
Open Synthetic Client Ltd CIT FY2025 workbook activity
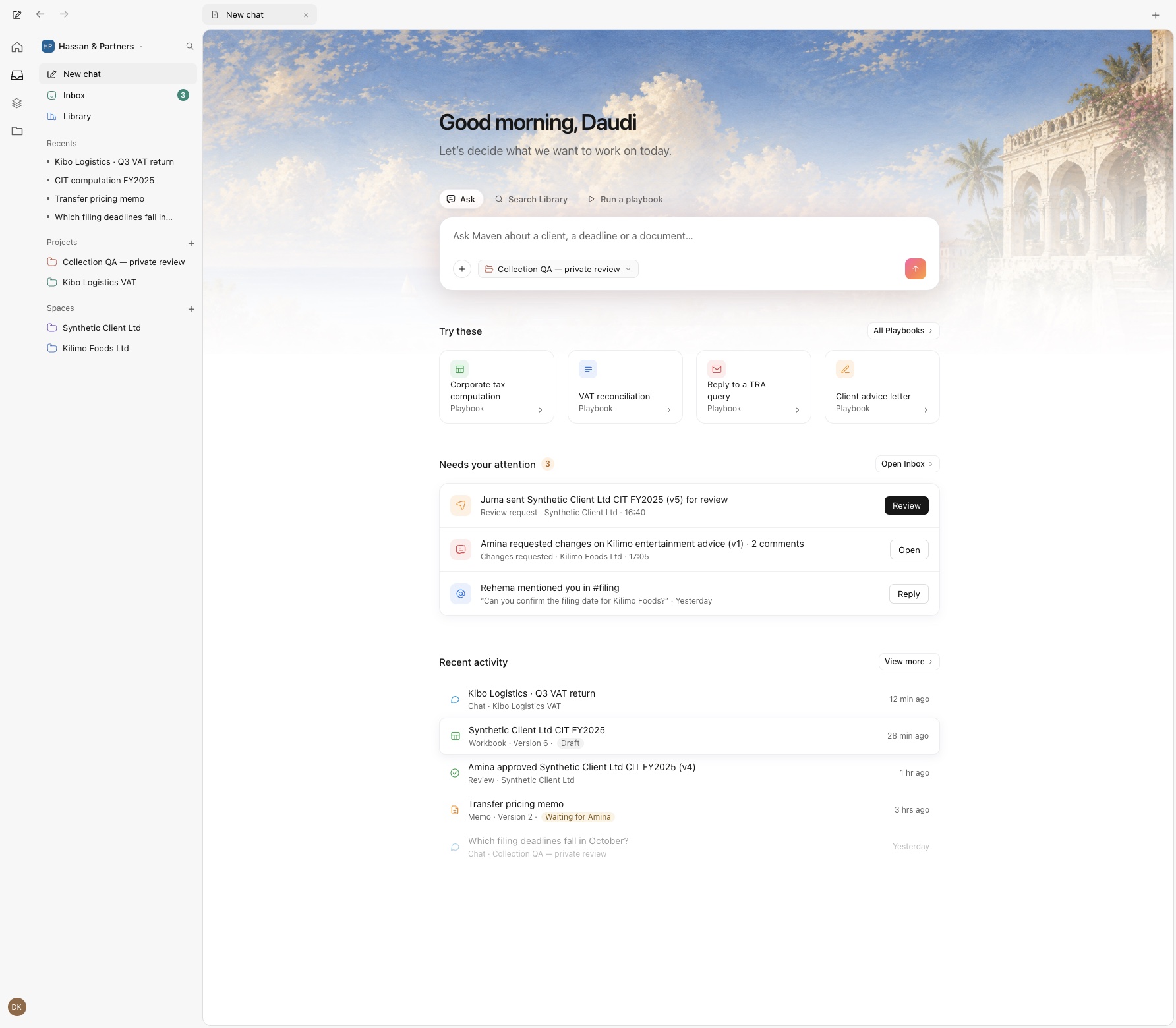click(x=689, y=736)
